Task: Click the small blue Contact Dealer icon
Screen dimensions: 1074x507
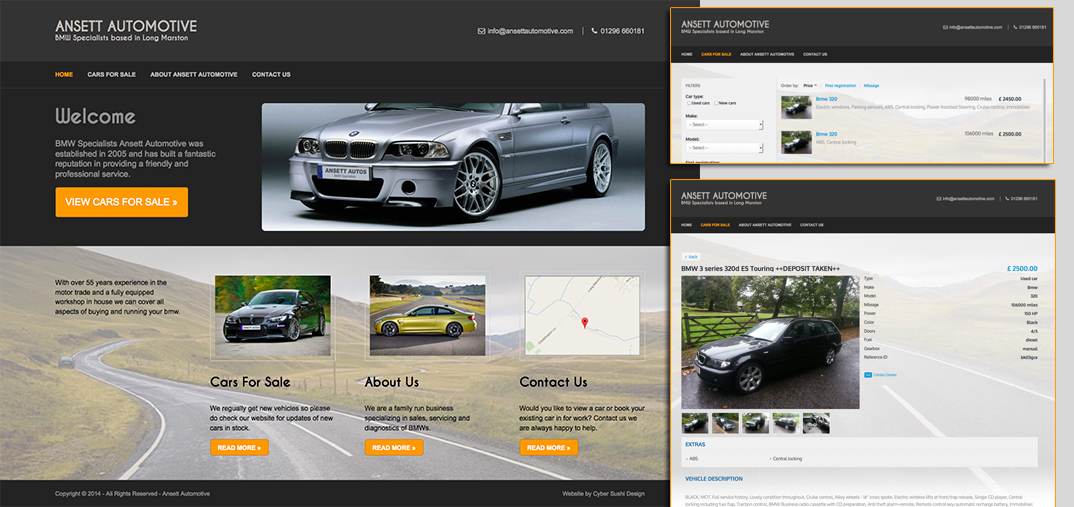Action: 867,374
